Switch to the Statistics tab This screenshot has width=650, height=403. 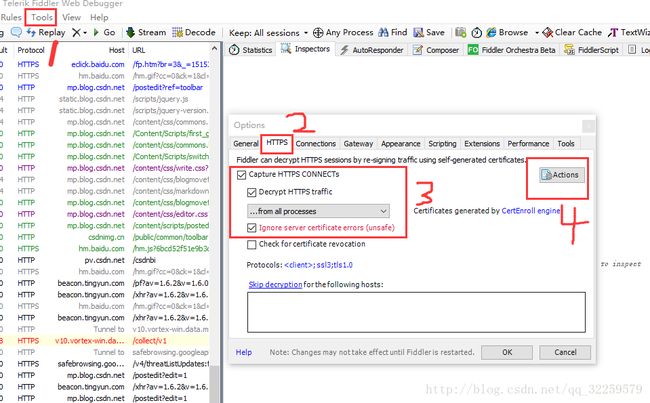point(251,50)
